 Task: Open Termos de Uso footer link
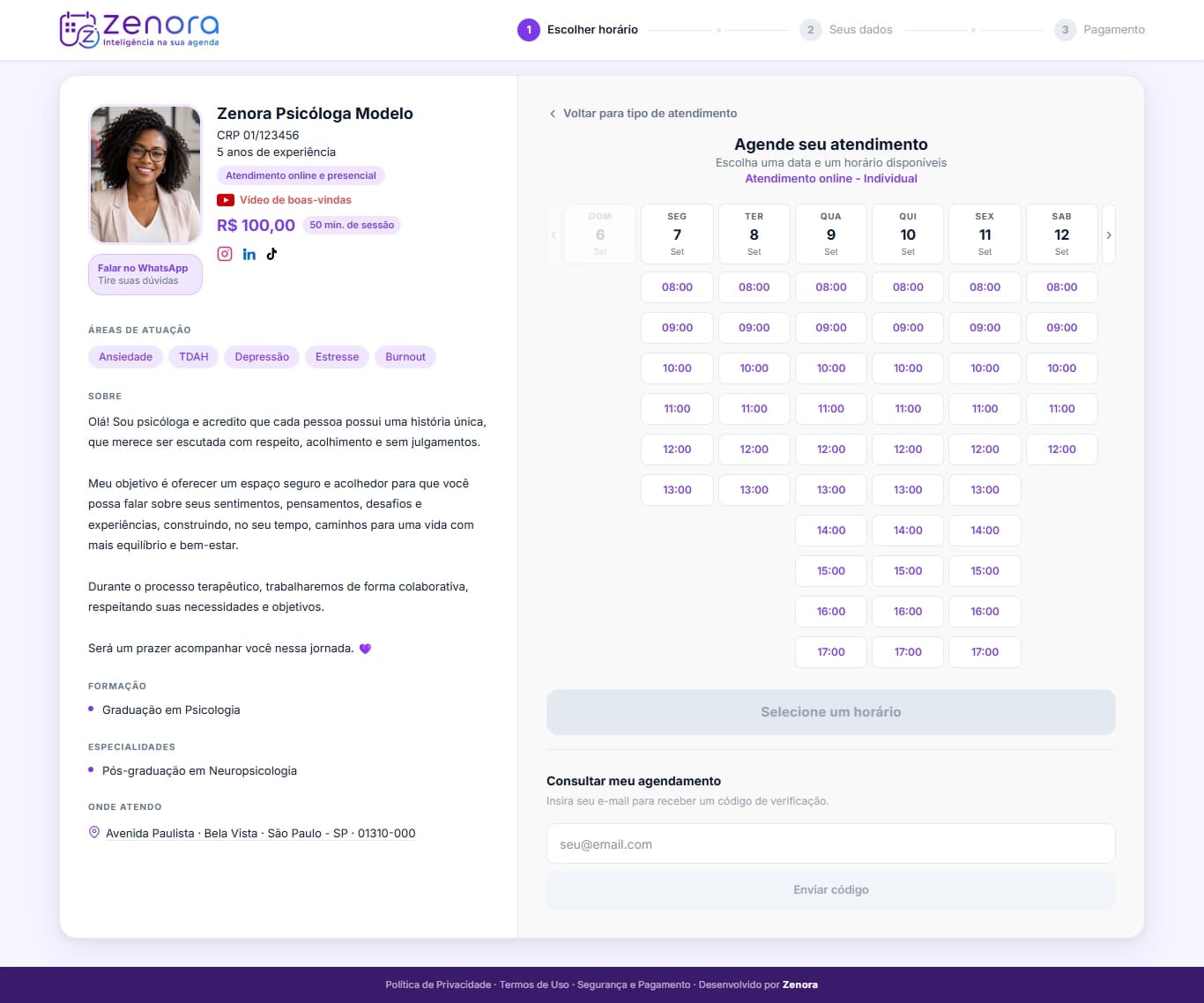[x=534, y=984]
